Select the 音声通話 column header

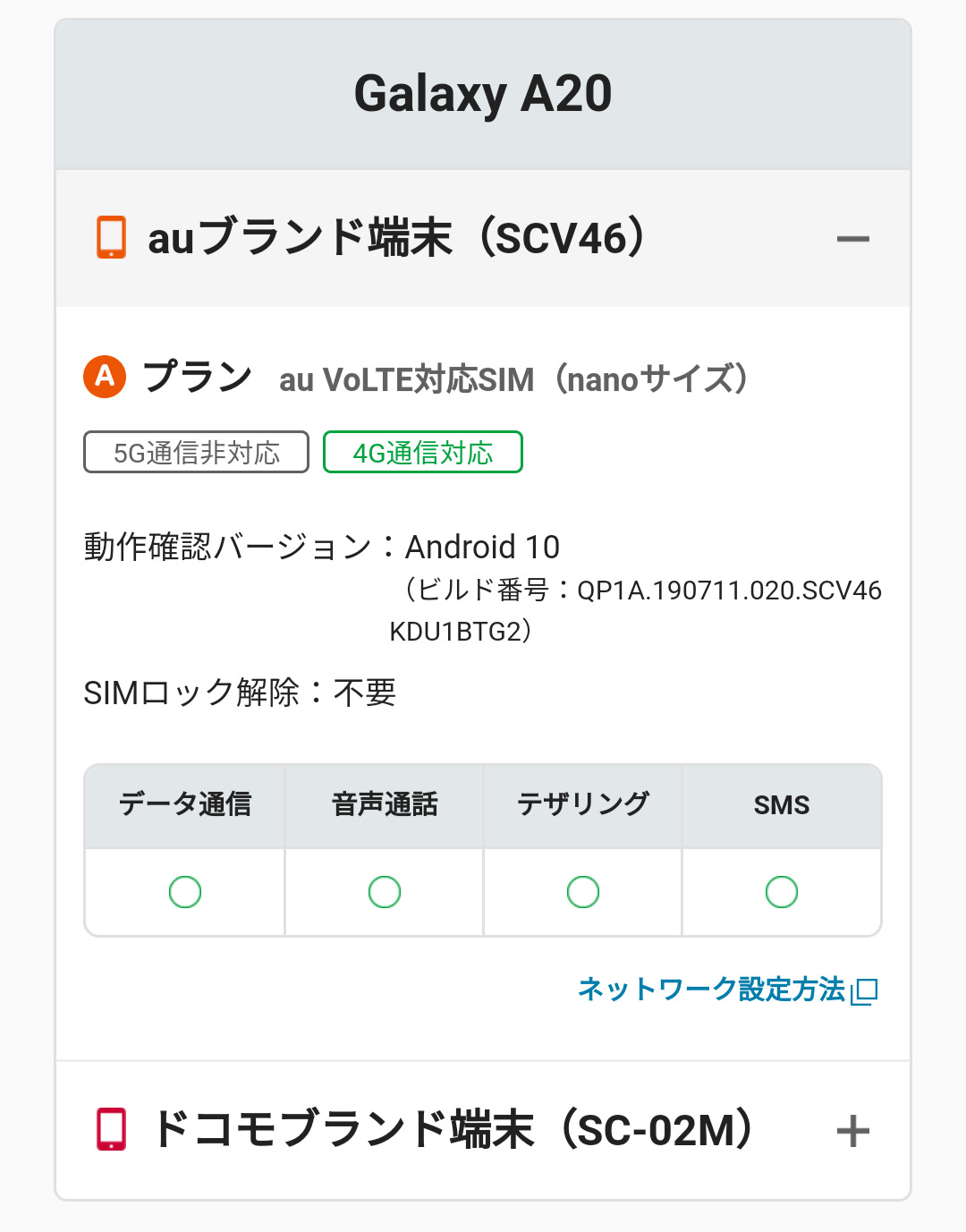(x=385, y=805)
